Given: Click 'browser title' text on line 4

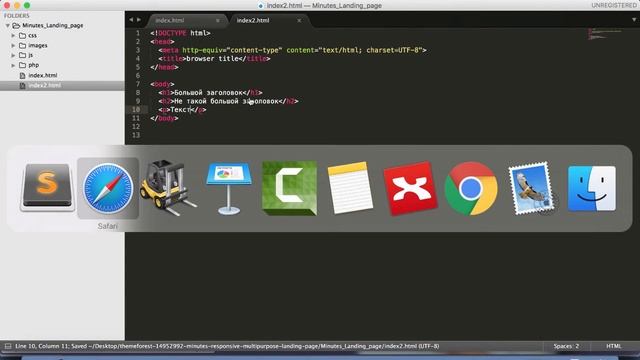Looking at the screenshot, I should (212, 59).
